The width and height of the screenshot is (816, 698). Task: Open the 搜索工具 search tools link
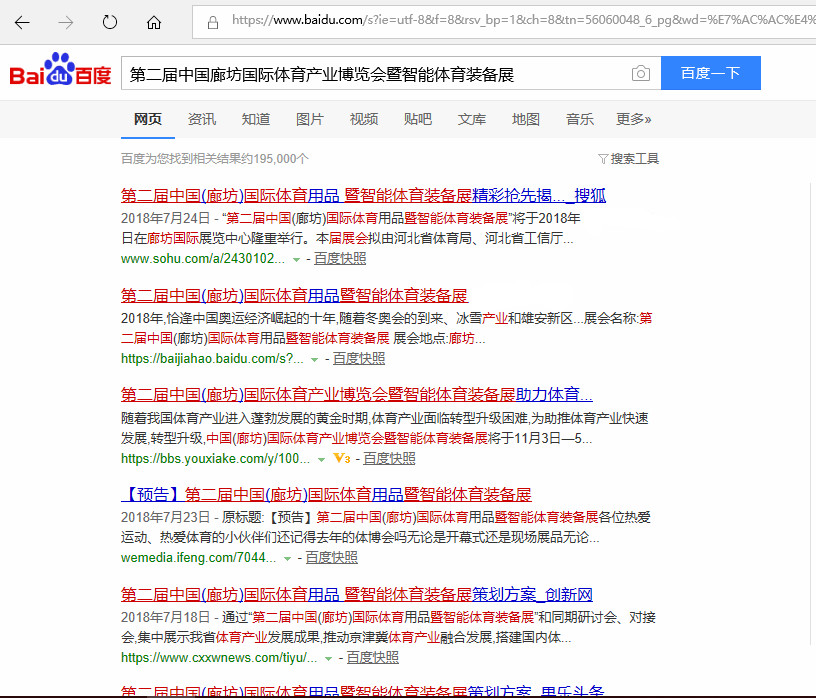tap(634, 159)
